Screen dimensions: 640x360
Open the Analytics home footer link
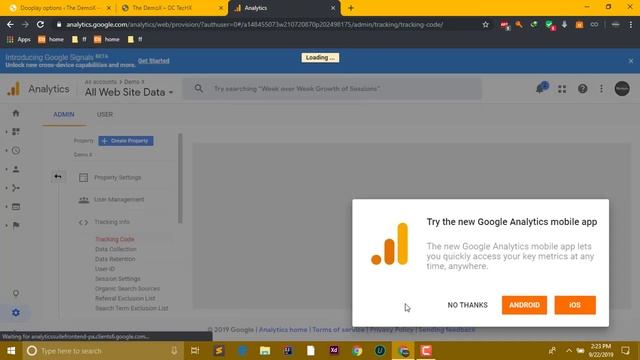[x=283, y=329]
